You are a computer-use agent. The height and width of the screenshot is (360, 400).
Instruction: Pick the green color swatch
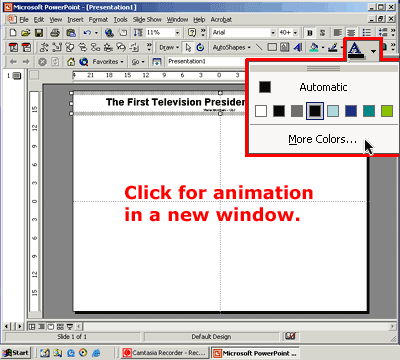coord(387,111)
